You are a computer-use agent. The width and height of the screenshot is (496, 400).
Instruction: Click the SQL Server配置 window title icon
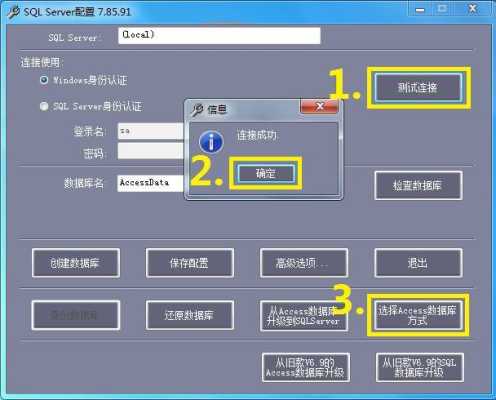[13, 12]
